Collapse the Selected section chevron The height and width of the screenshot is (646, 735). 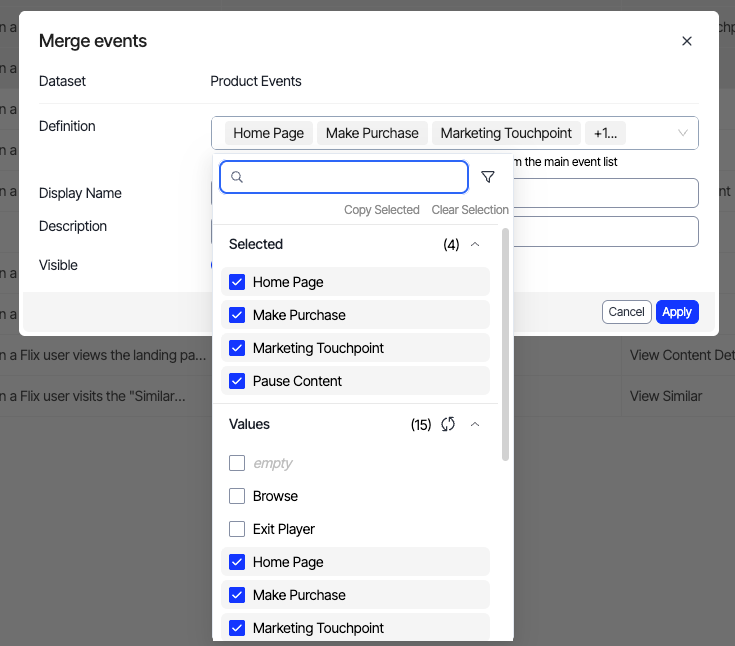475,244
